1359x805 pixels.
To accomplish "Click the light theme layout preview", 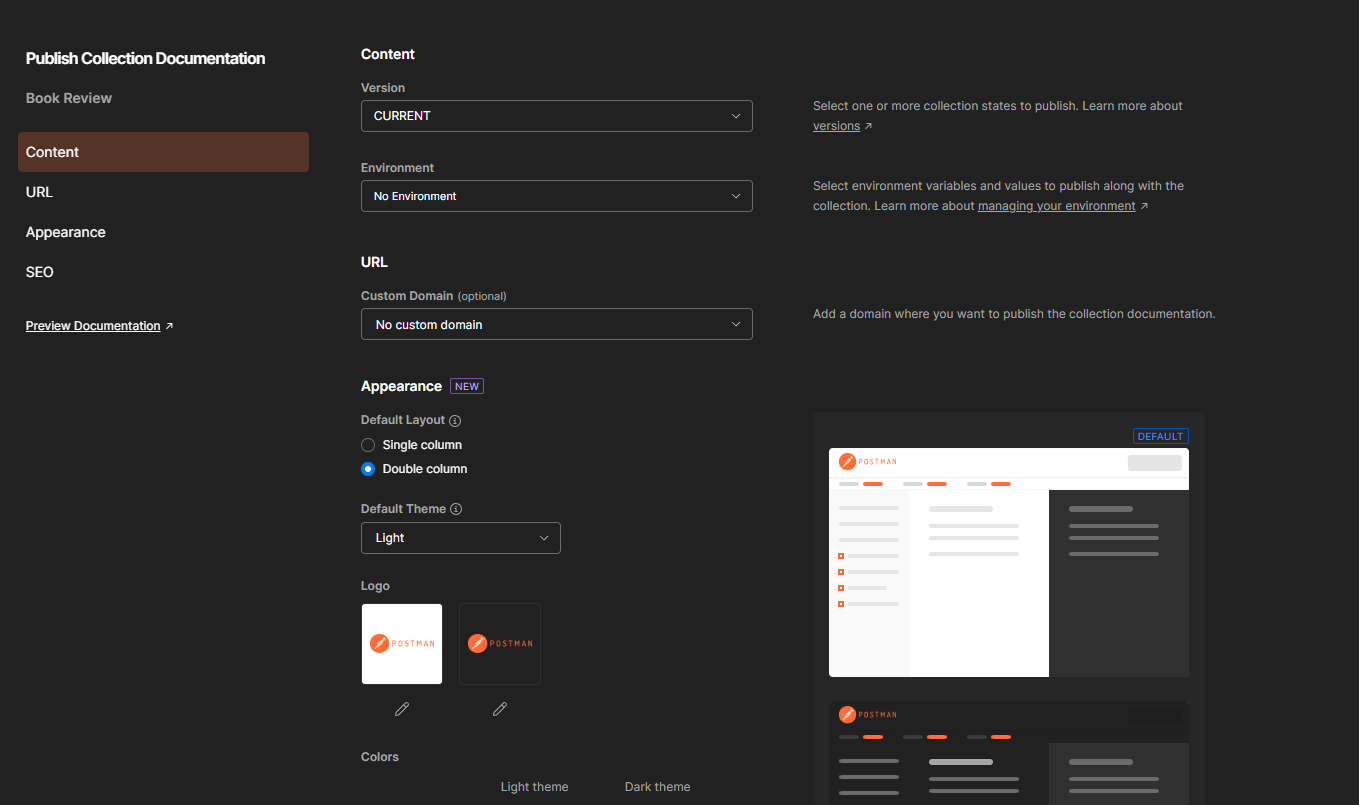I will pyautogui.click(x=1009, y=562).
